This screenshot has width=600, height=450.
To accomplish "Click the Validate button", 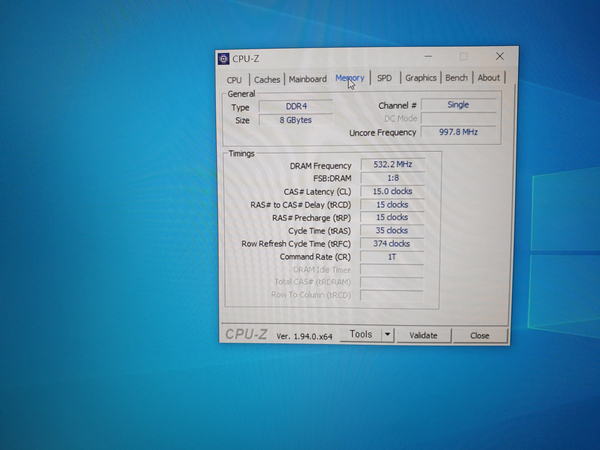I will [423, 336].
